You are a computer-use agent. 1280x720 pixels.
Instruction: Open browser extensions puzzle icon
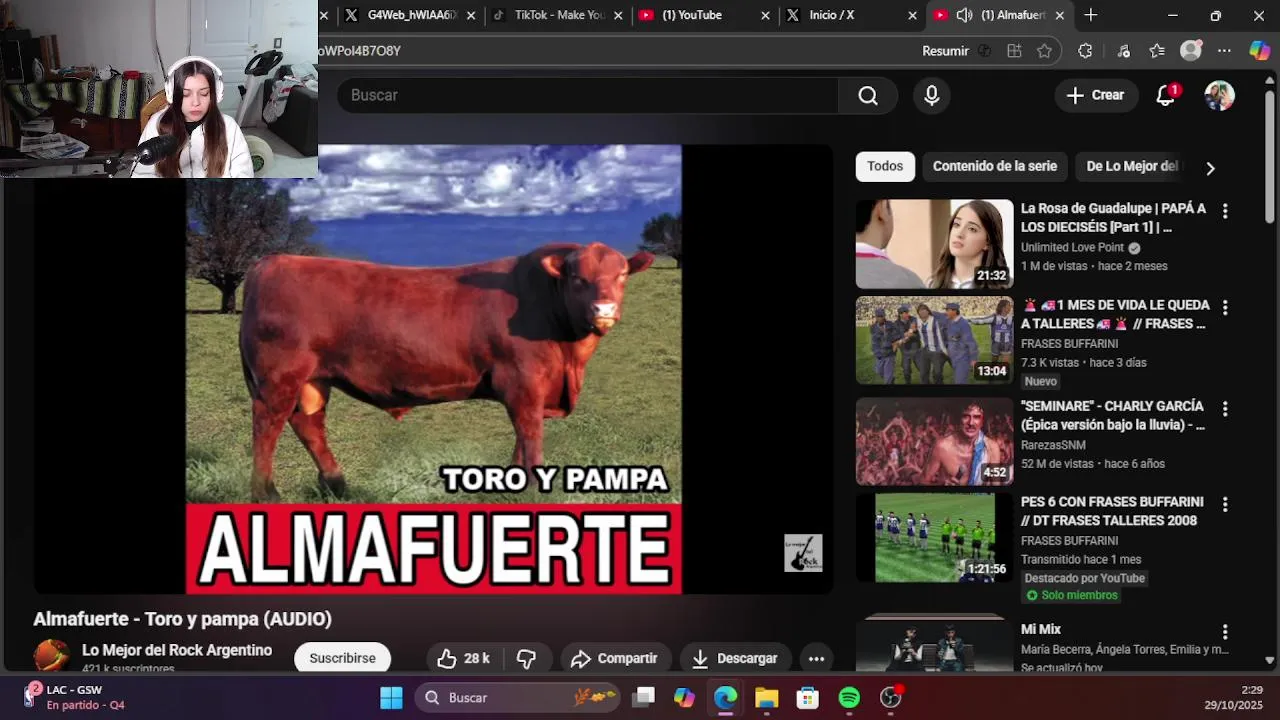tap(1085, 51)
